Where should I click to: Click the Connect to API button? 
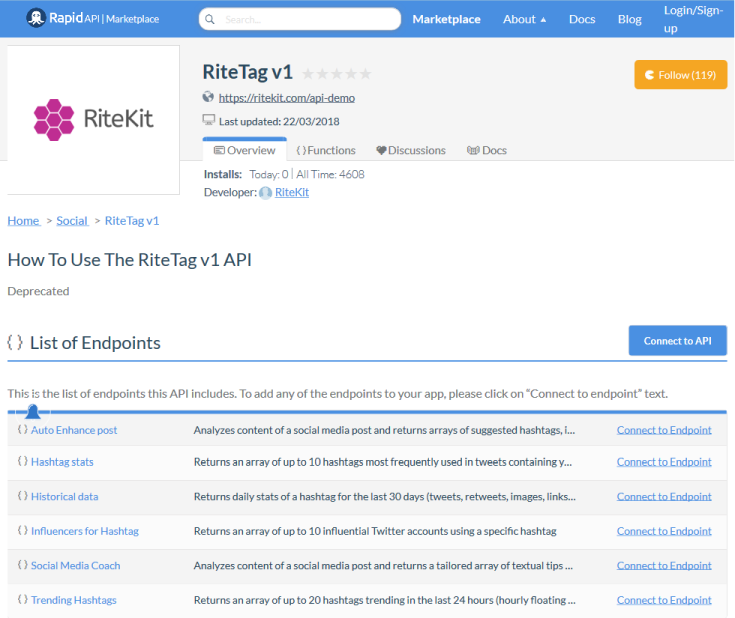click(678, 340)
